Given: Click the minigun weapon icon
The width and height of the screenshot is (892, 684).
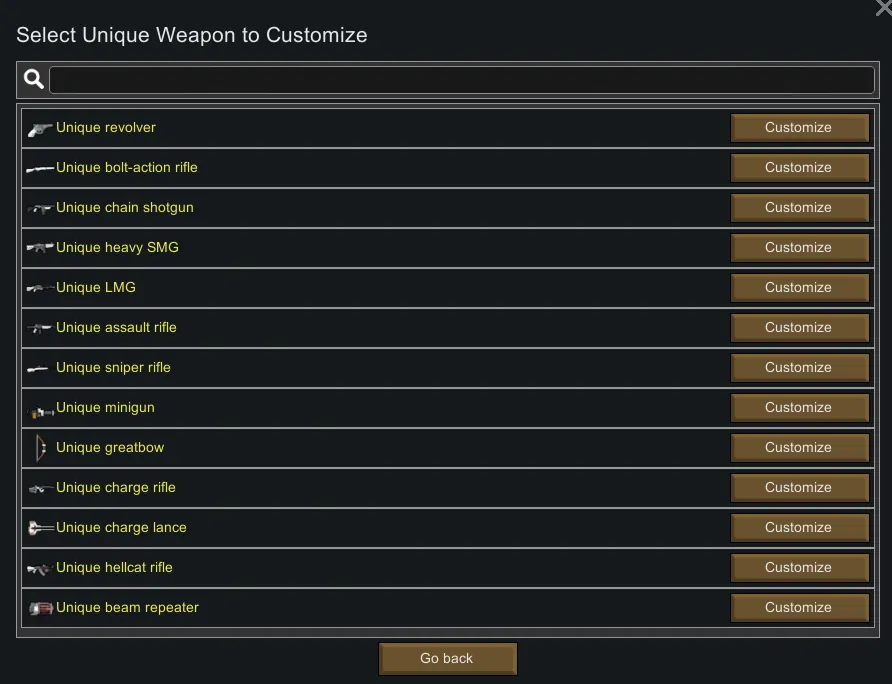Looking at the screenshot, I should [40, 409].
